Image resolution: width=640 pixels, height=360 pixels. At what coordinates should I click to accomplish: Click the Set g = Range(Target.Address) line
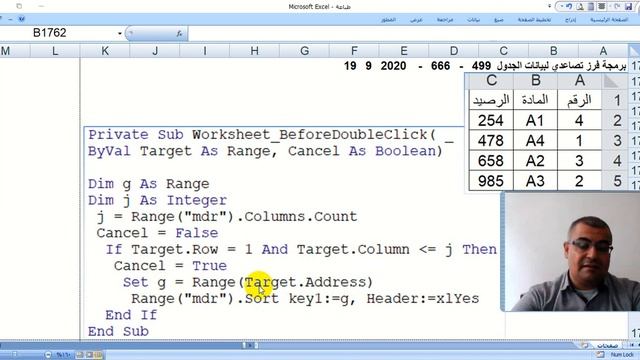248,282
